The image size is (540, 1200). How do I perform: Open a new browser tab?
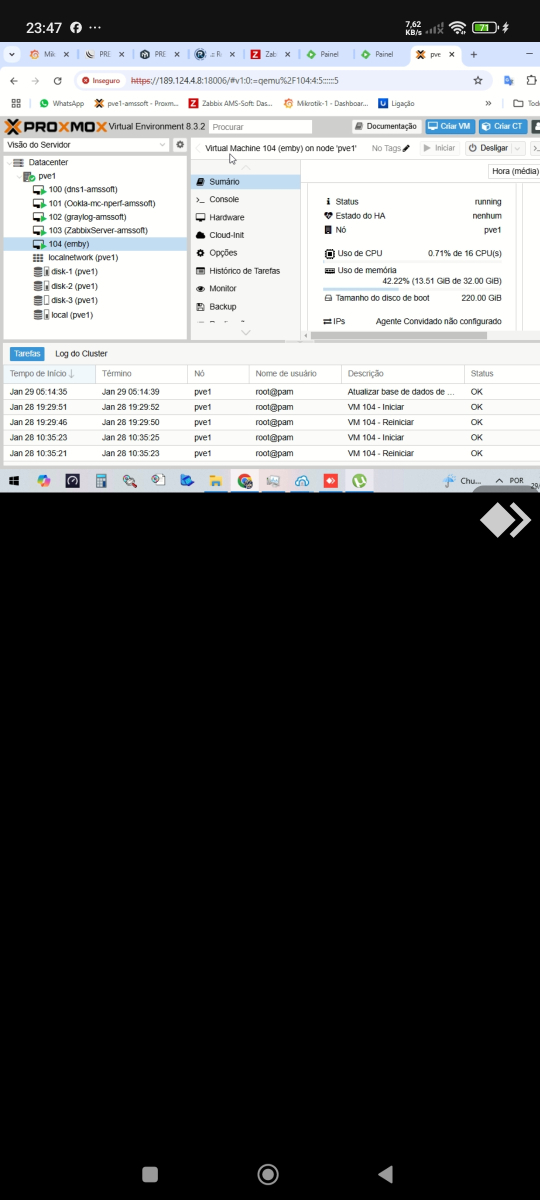coord(473,54)
